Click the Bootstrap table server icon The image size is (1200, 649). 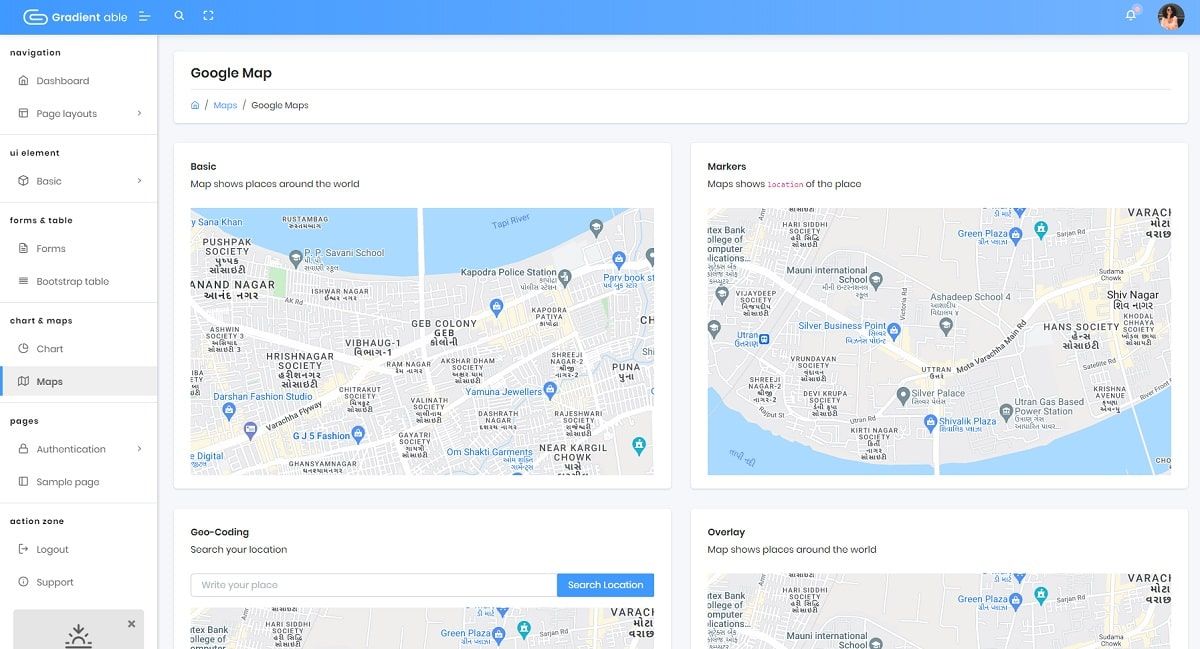tap(24, 282)
